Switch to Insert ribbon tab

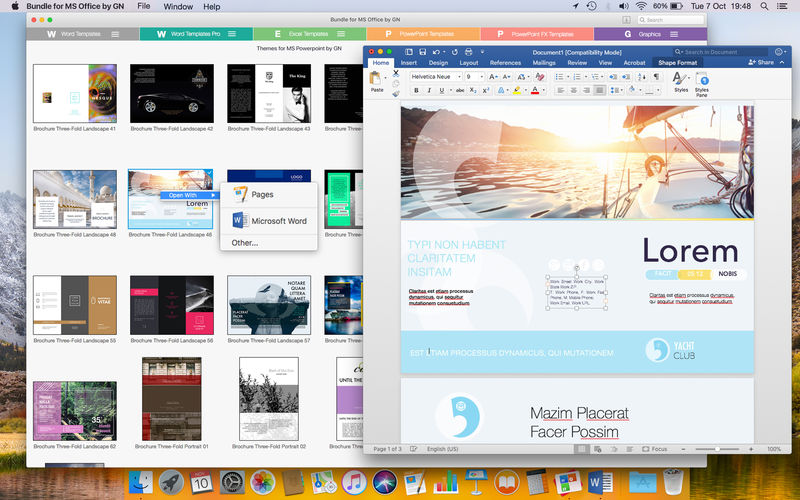(409, 63)
